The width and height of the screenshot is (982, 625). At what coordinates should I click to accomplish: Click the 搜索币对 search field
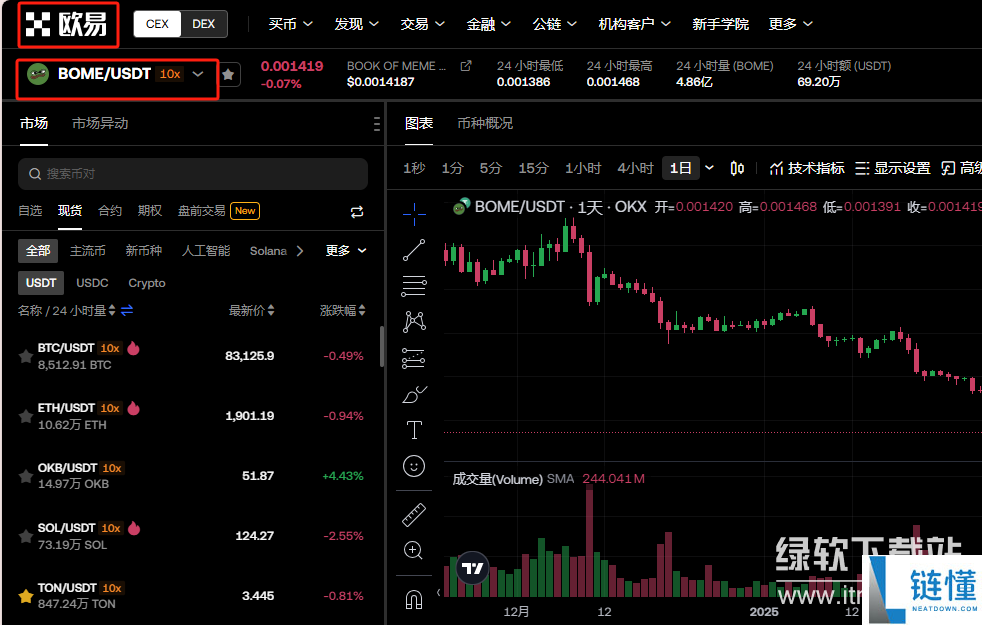tap(193, 173)
